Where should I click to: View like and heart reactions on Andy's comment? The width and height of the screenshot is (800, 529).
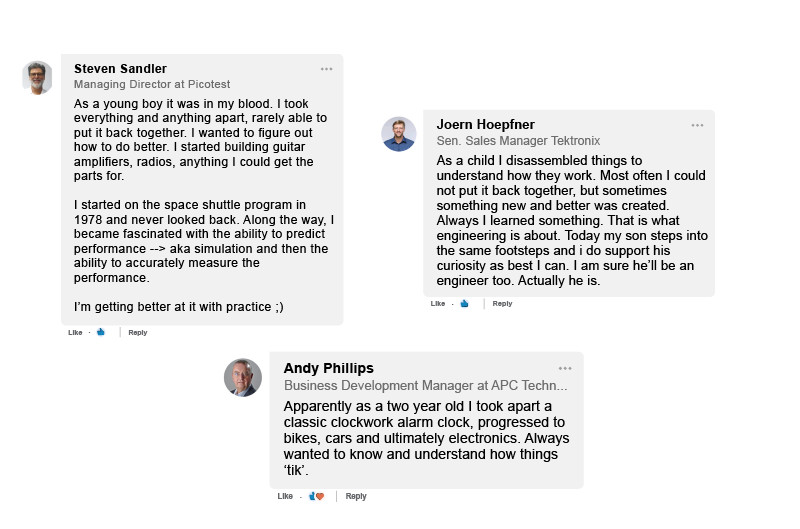pos(317,496)
